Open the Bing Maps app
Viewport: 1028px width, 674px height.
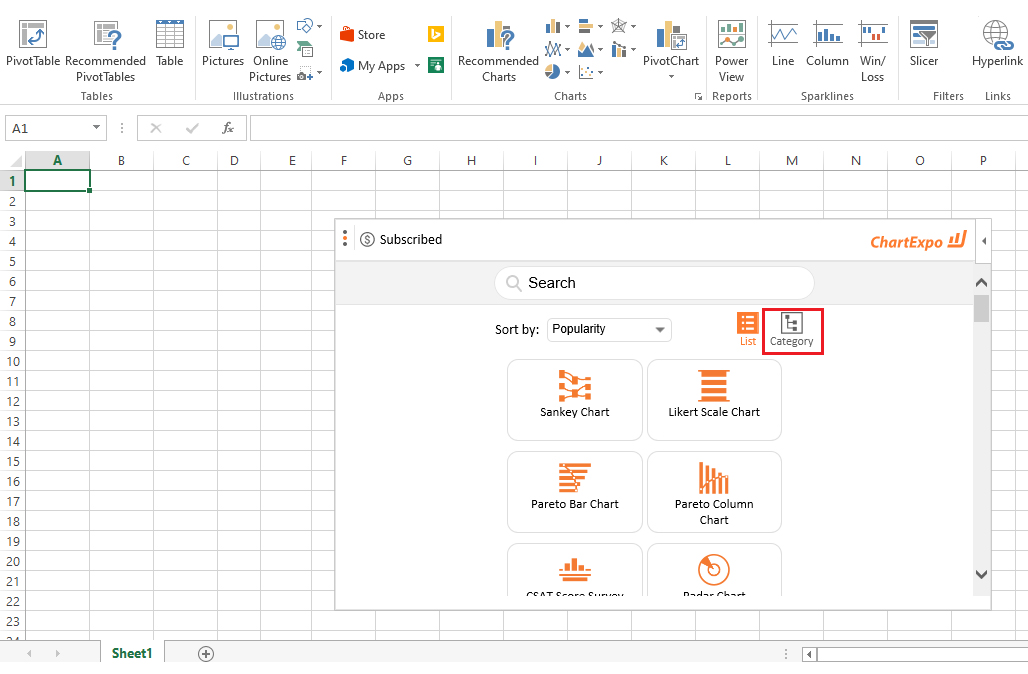pyautogui.click(x=436, y=34)
